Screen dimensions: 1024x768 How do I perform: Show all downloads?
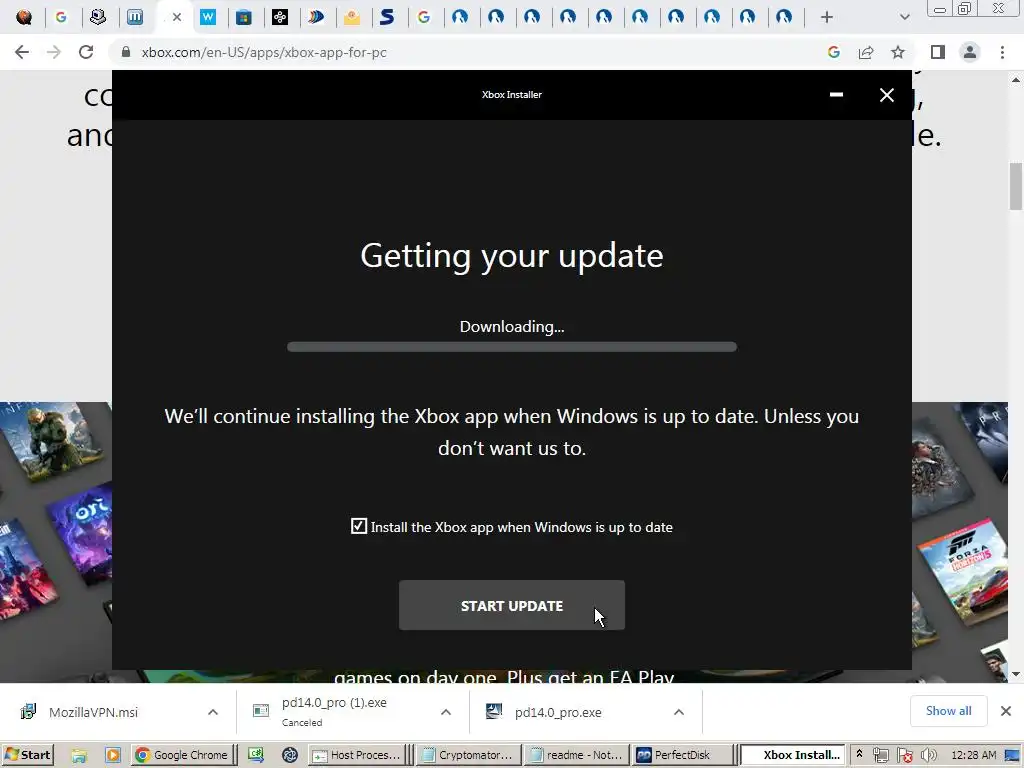(948, 711)
